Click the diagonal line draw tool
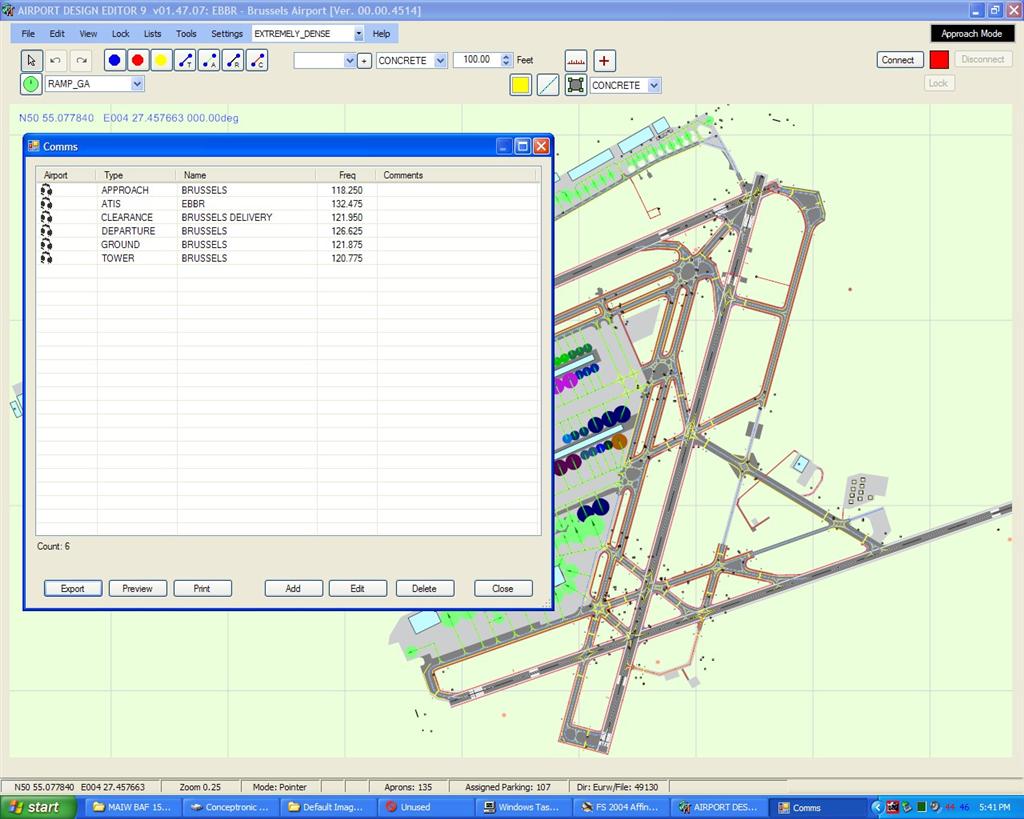This screenshot has width=1024, height=819. pos(548,85)
